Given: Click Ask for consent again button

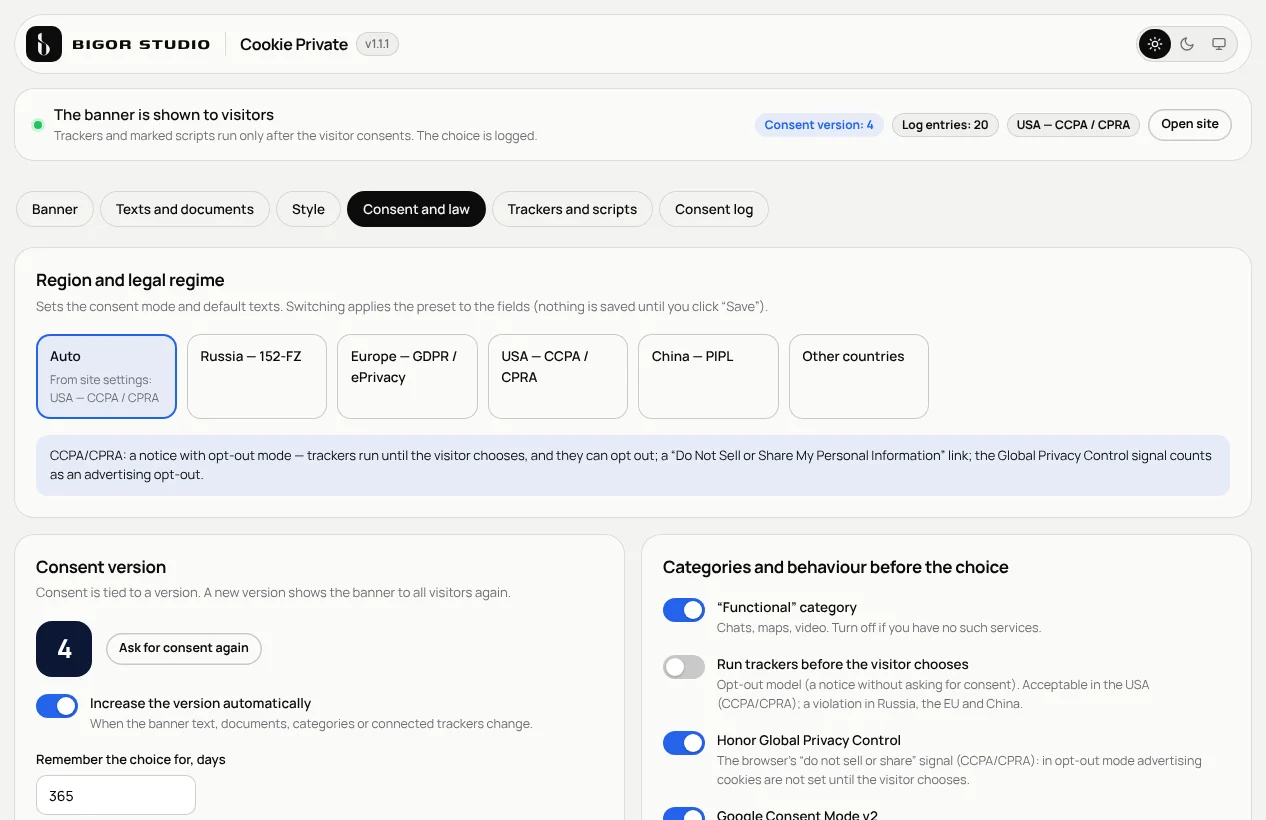Looking at the screenshot, I should click(x=184, y=648).
